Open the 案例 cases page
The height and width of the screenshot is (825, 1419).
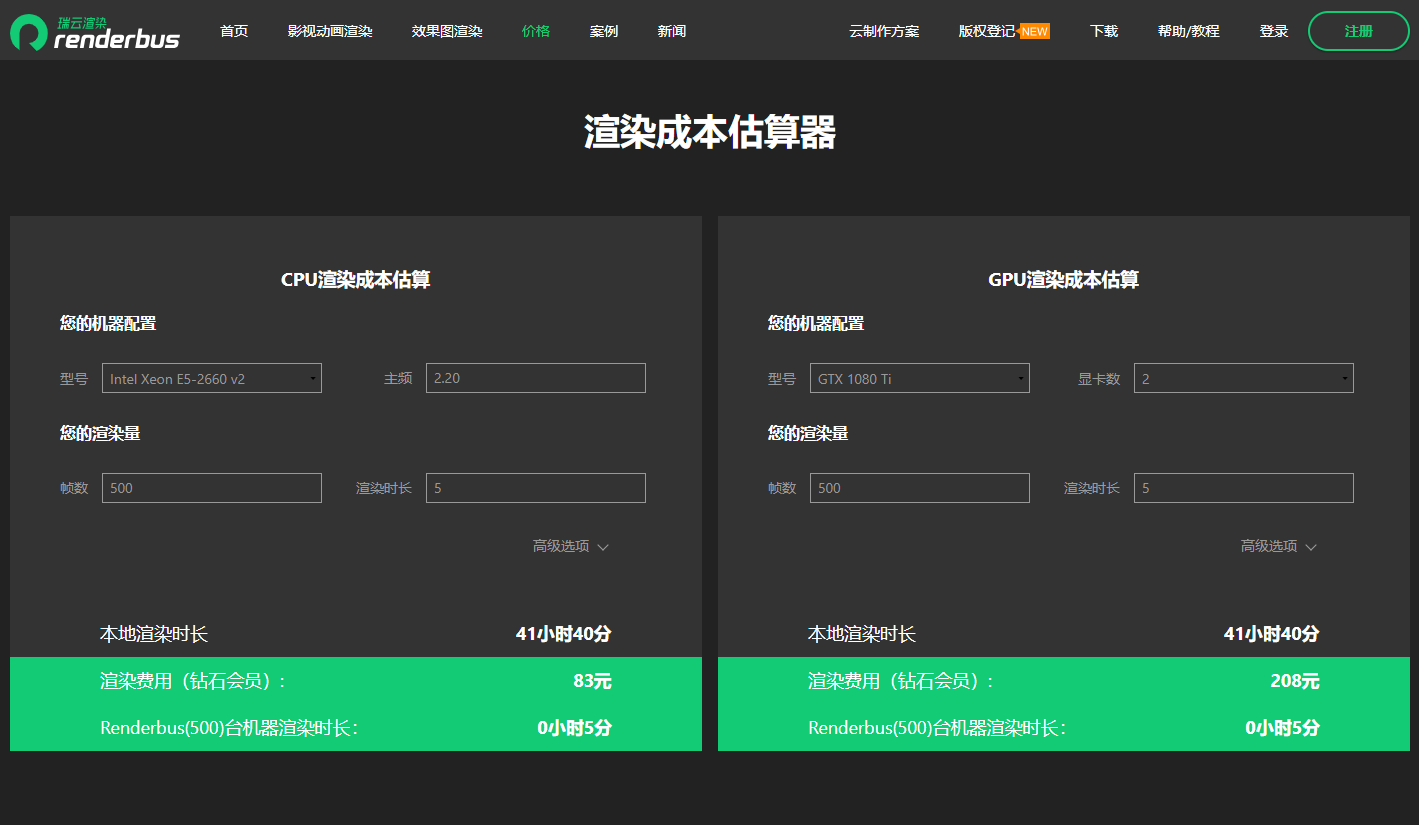coord(604,31)
